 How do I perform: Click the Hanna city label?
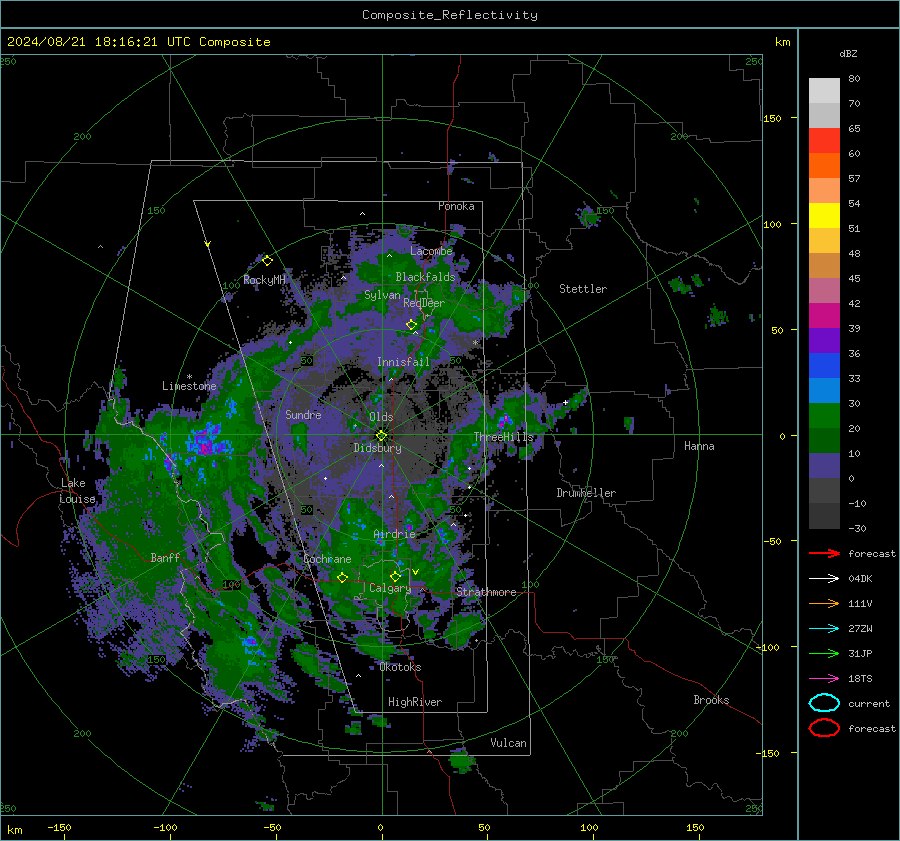[699, 446]
